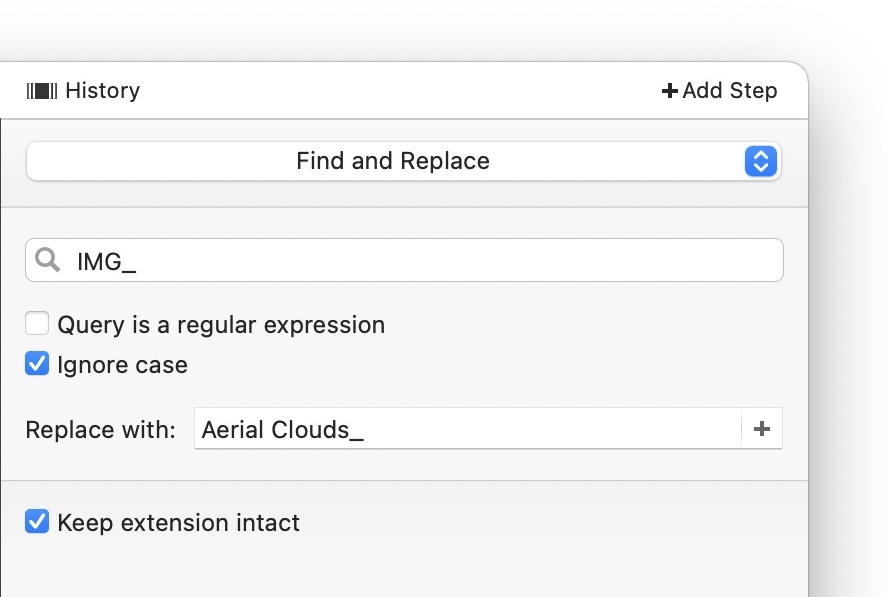Click the Query is a regular expression label
888x597 pixels.
pyautogui.click(x=221, y=325)
